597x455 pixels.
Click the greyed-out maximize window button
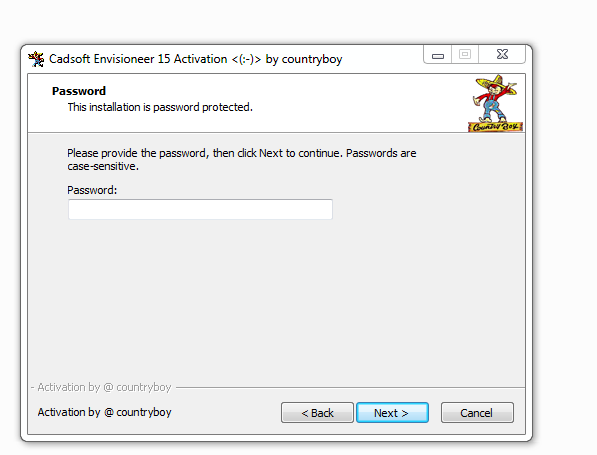(465, 54)
